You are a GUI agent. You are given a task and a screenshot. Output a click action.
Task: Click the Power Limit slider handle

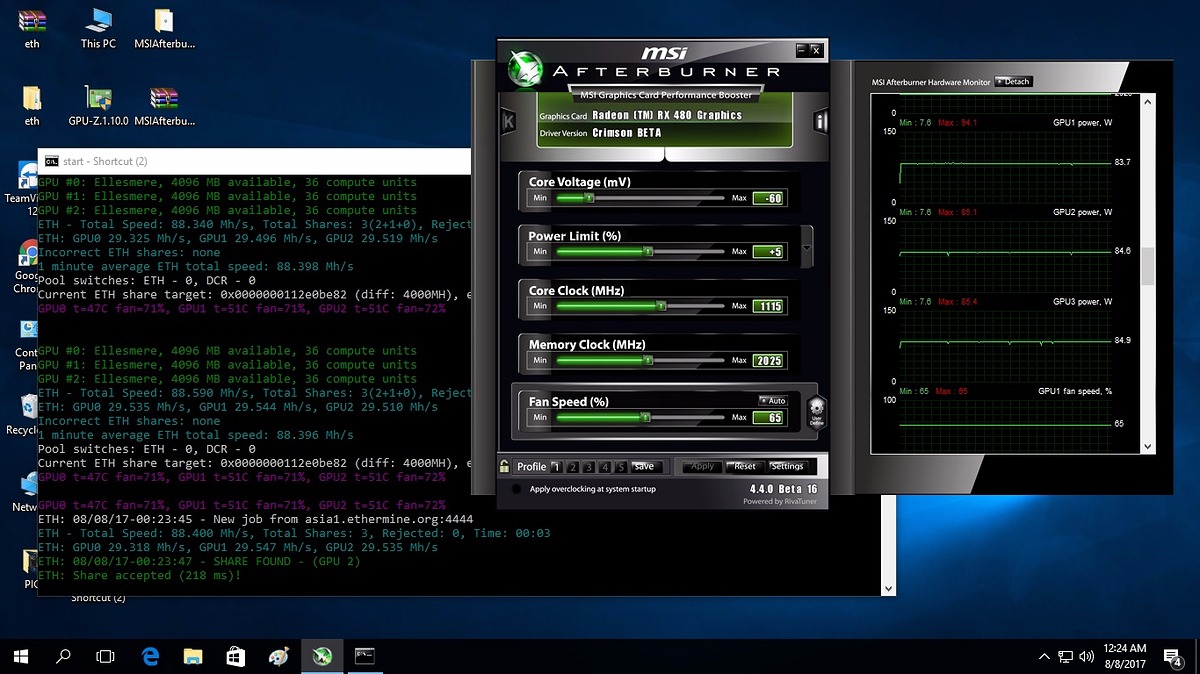649,252
